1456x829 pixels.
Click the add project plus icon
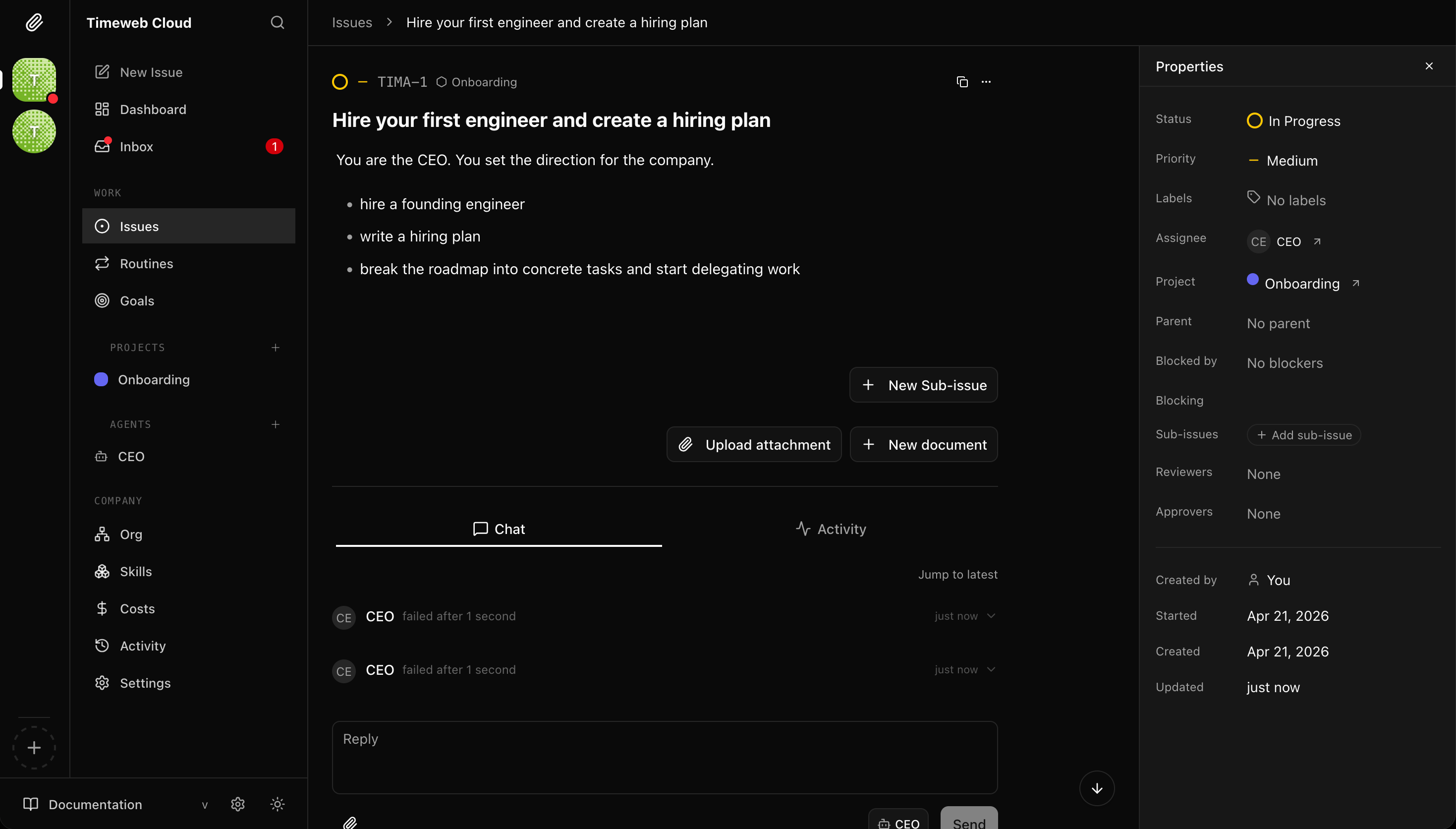[x=276, y=347]
